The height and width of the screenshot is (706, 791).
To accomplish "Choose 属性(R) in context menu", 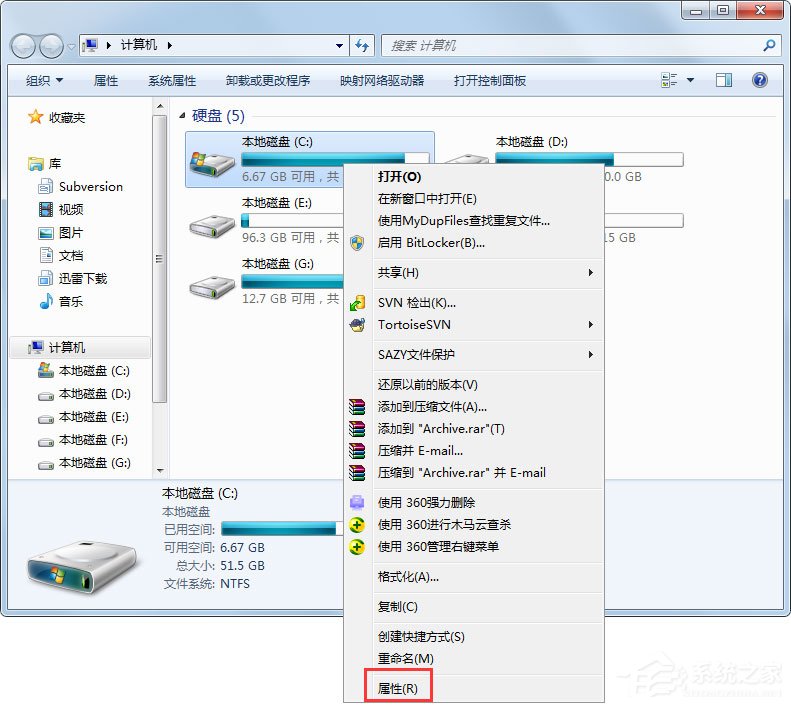I will point(398,688).
